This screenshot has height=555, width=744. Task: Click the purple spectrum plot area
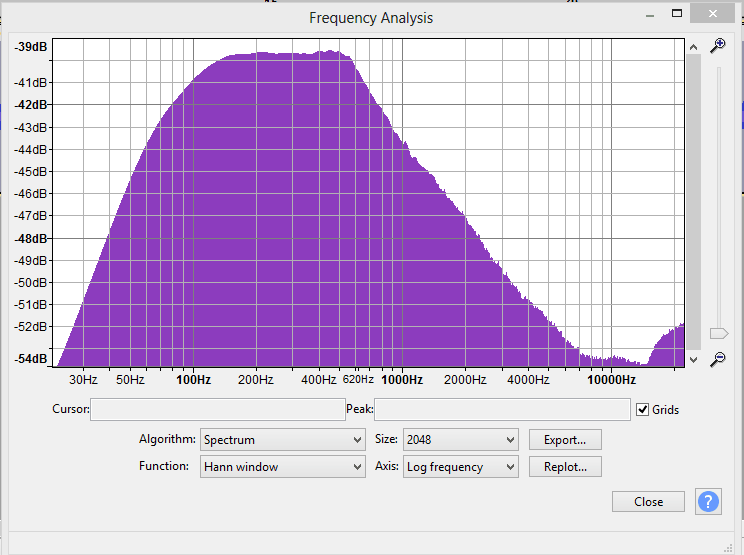368,203
